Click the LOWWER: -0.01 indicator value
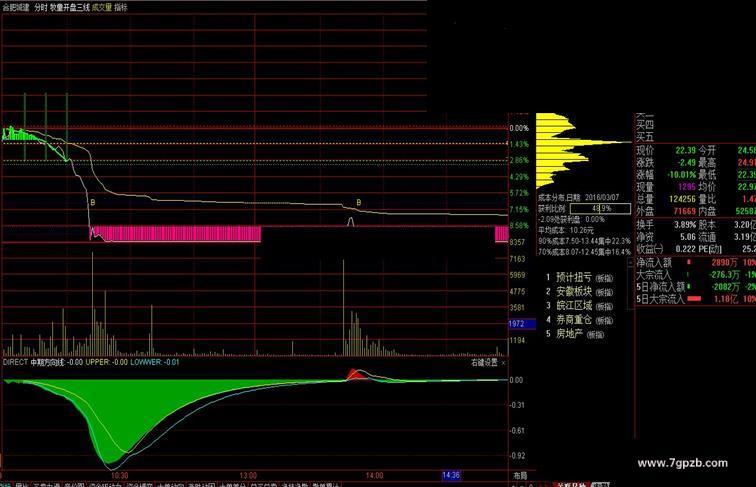 coord(155,362)
